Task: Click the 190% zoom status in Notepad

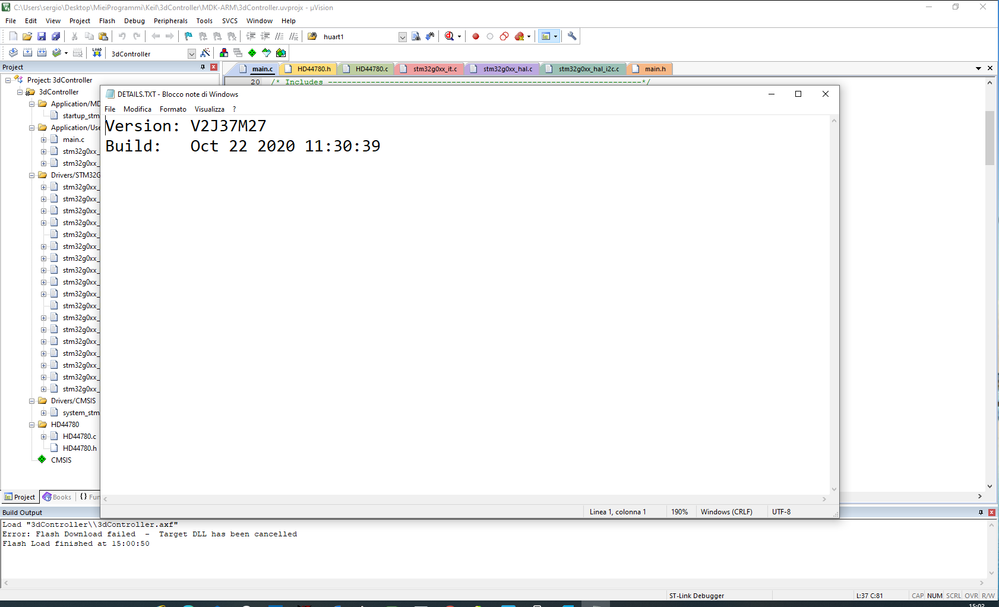Action: 679,512
